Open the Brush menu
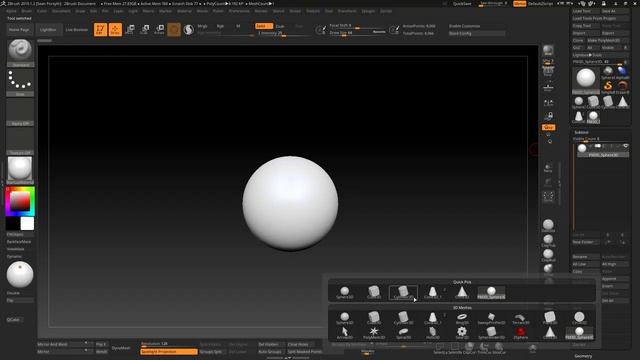The width and height of the screenshot is (640, 360). click(27, 11)
